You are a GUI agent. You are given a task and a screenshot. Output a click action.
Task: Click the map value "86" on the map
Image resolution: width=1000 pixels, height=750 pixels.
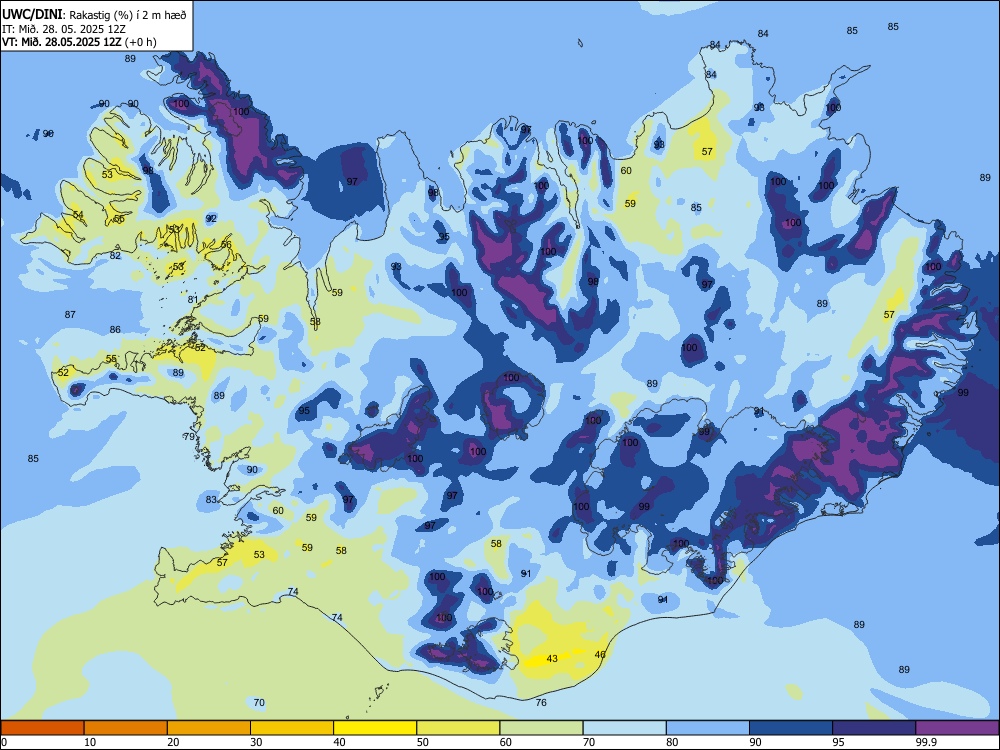coord(115,329)
